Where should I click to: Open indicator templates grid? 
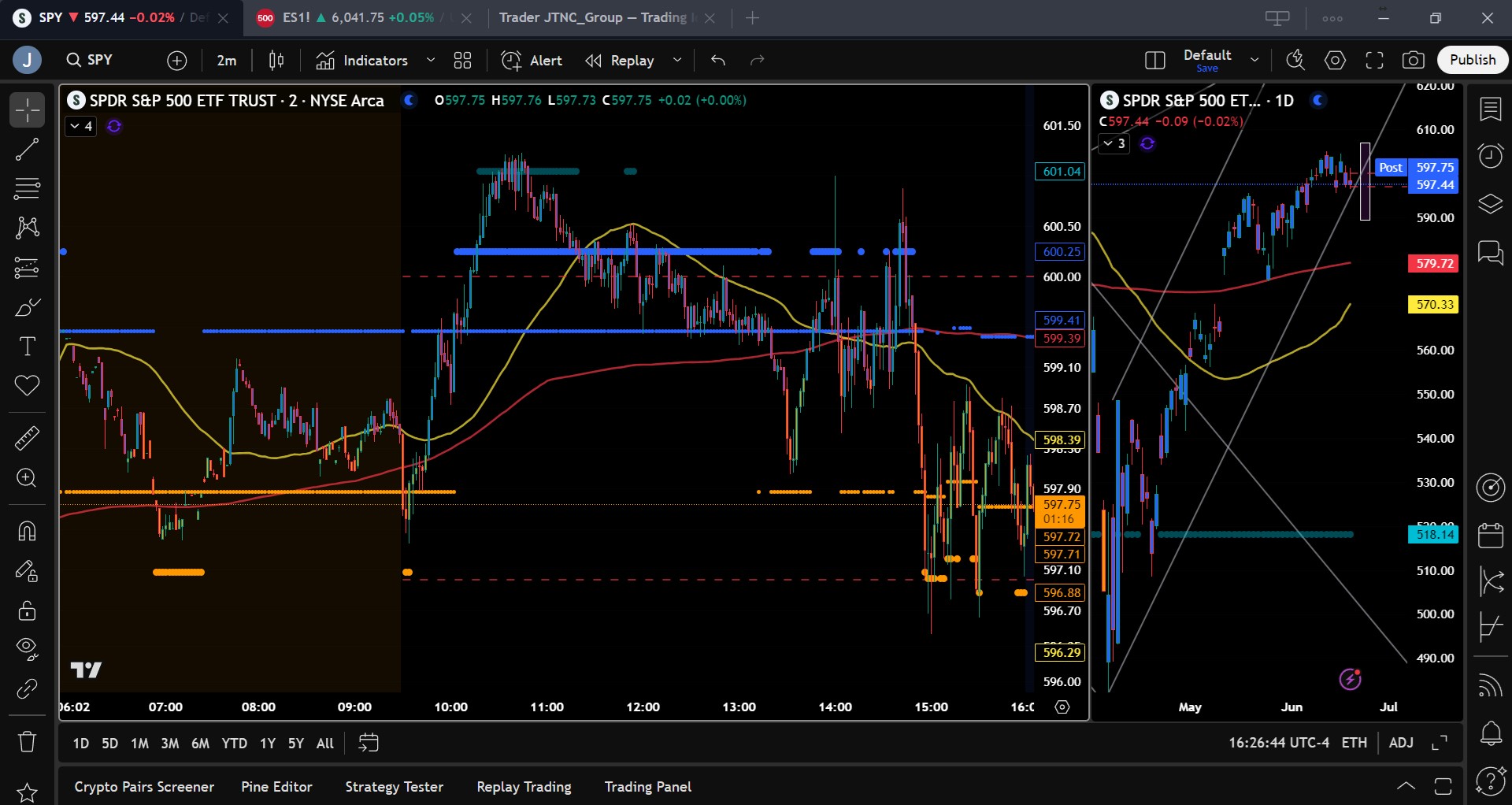click(463, 60)
